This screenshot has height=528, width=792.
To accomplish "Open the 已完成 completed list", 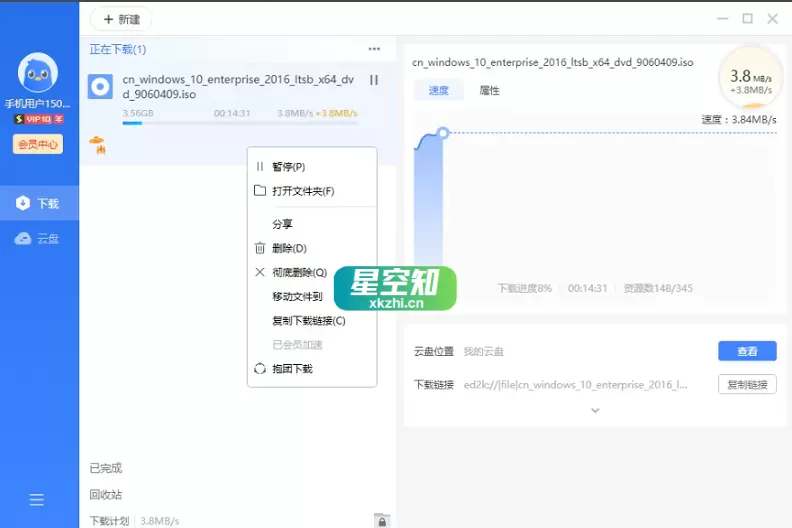I will 106,468.
